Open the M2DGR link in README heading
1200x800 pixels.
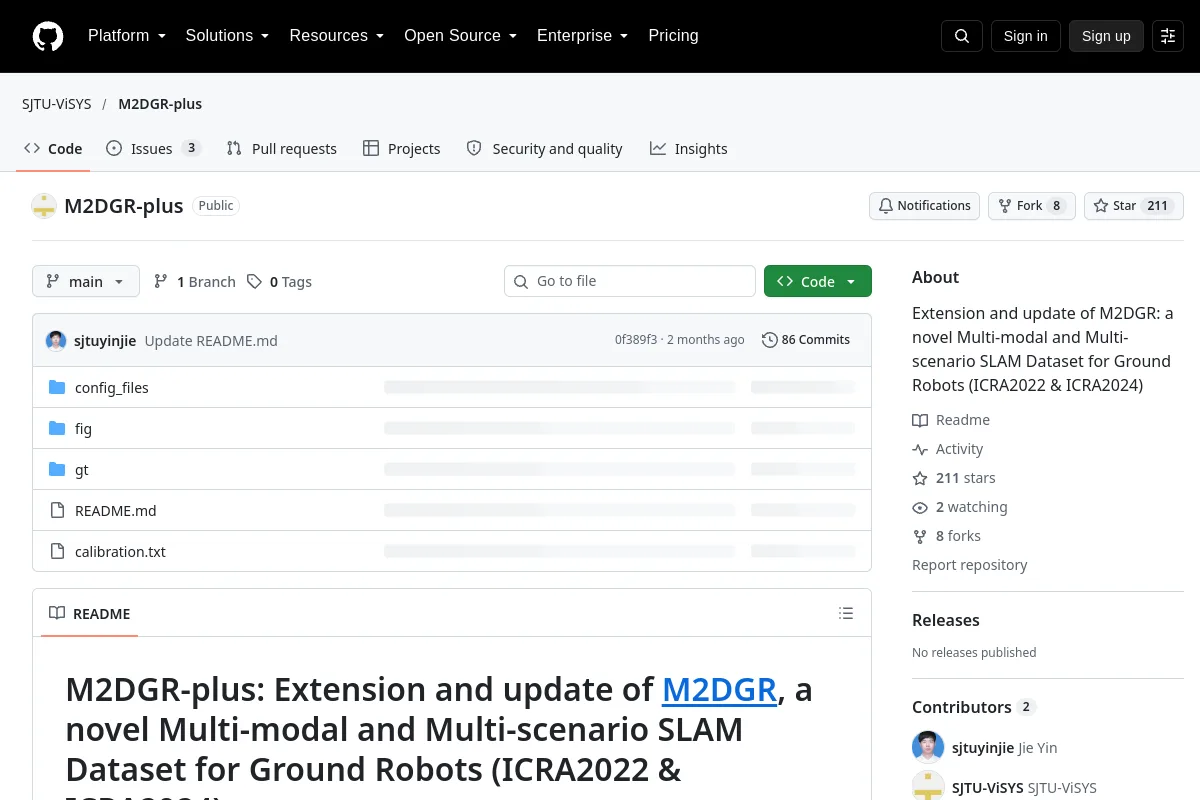click(720, 690)
